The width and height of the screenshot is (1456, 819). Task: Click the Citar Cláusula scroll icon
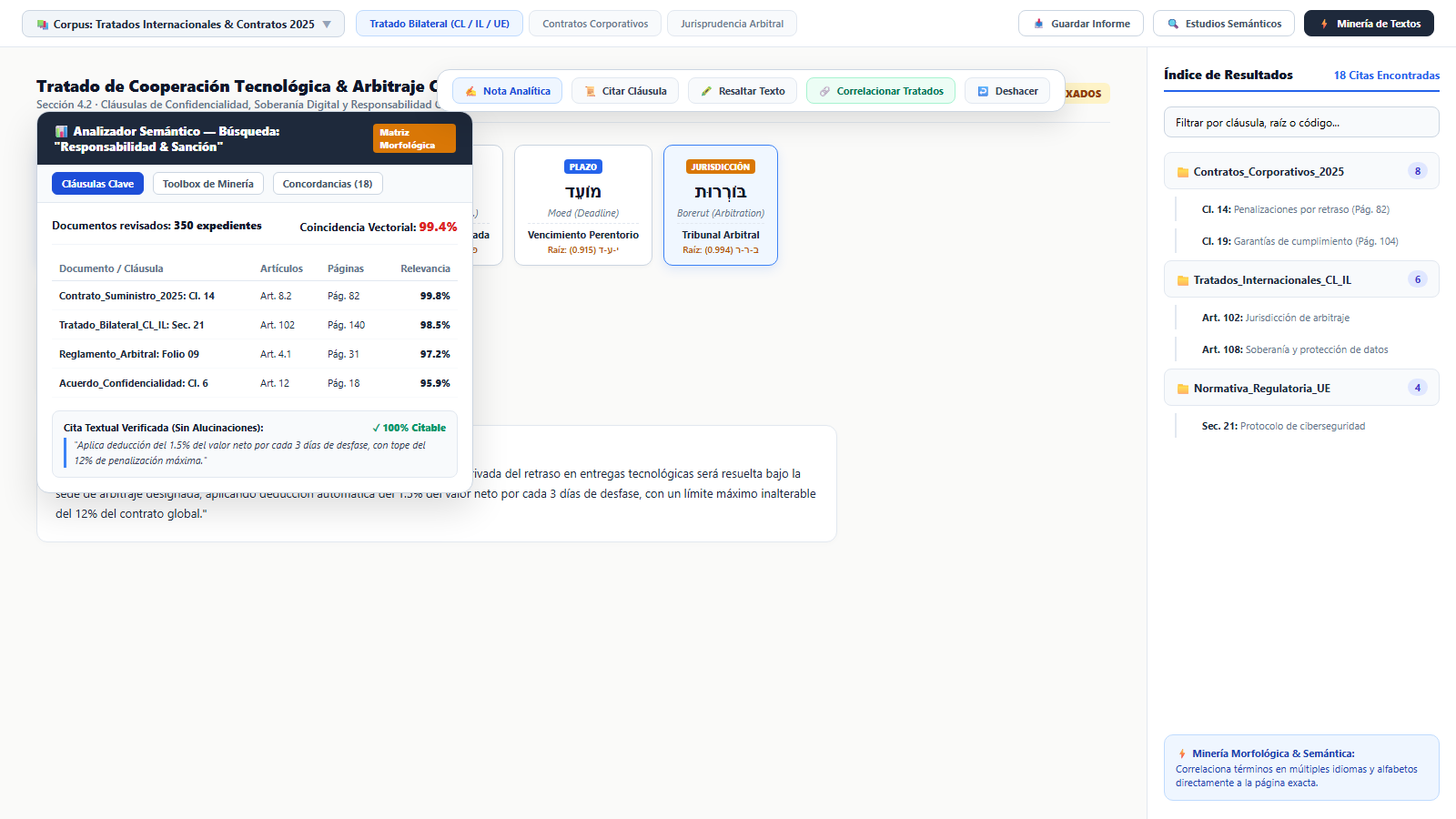[590, 91]
